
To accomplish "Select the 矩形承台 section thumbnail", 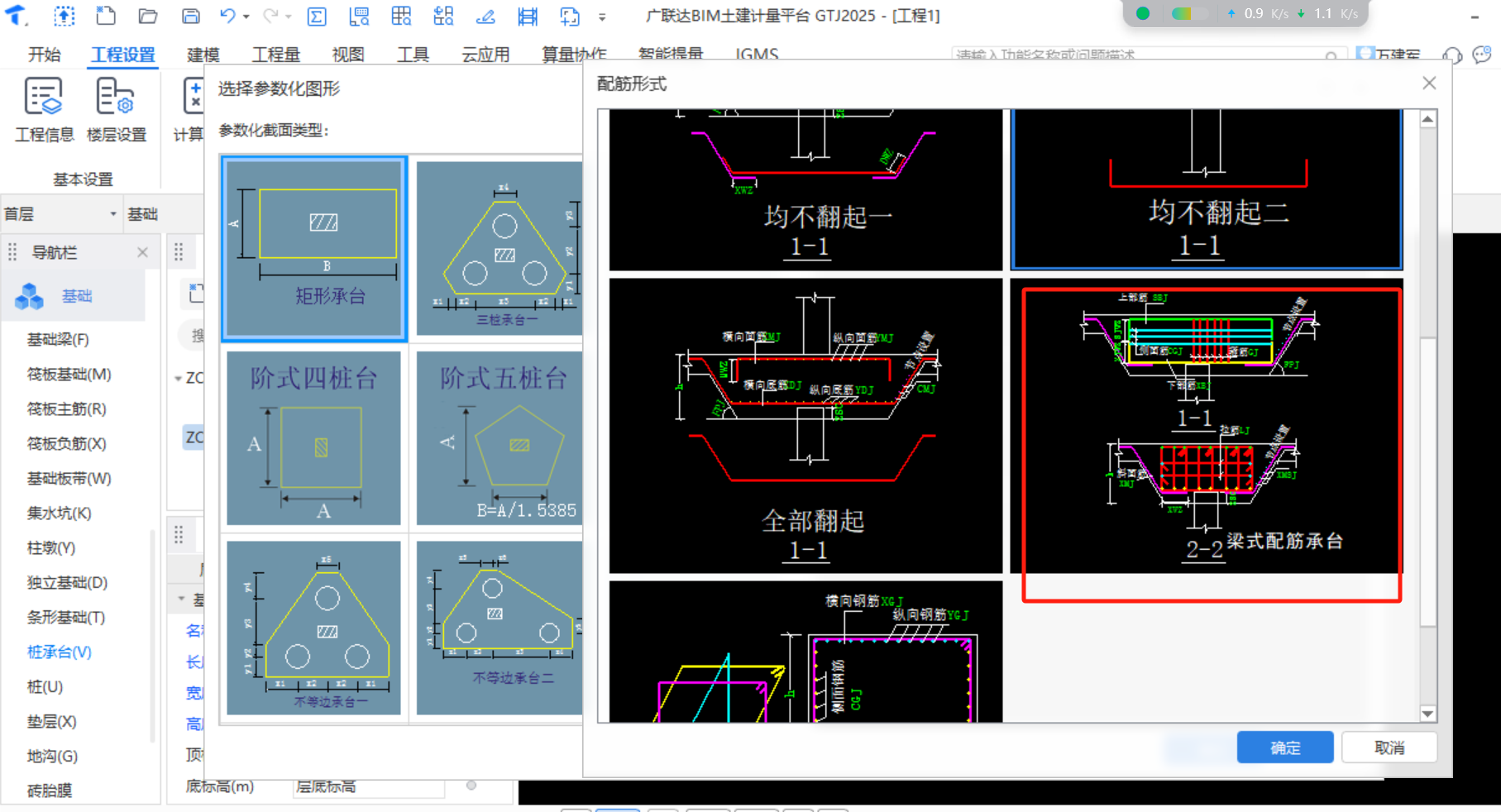I will tap(314, 248).
